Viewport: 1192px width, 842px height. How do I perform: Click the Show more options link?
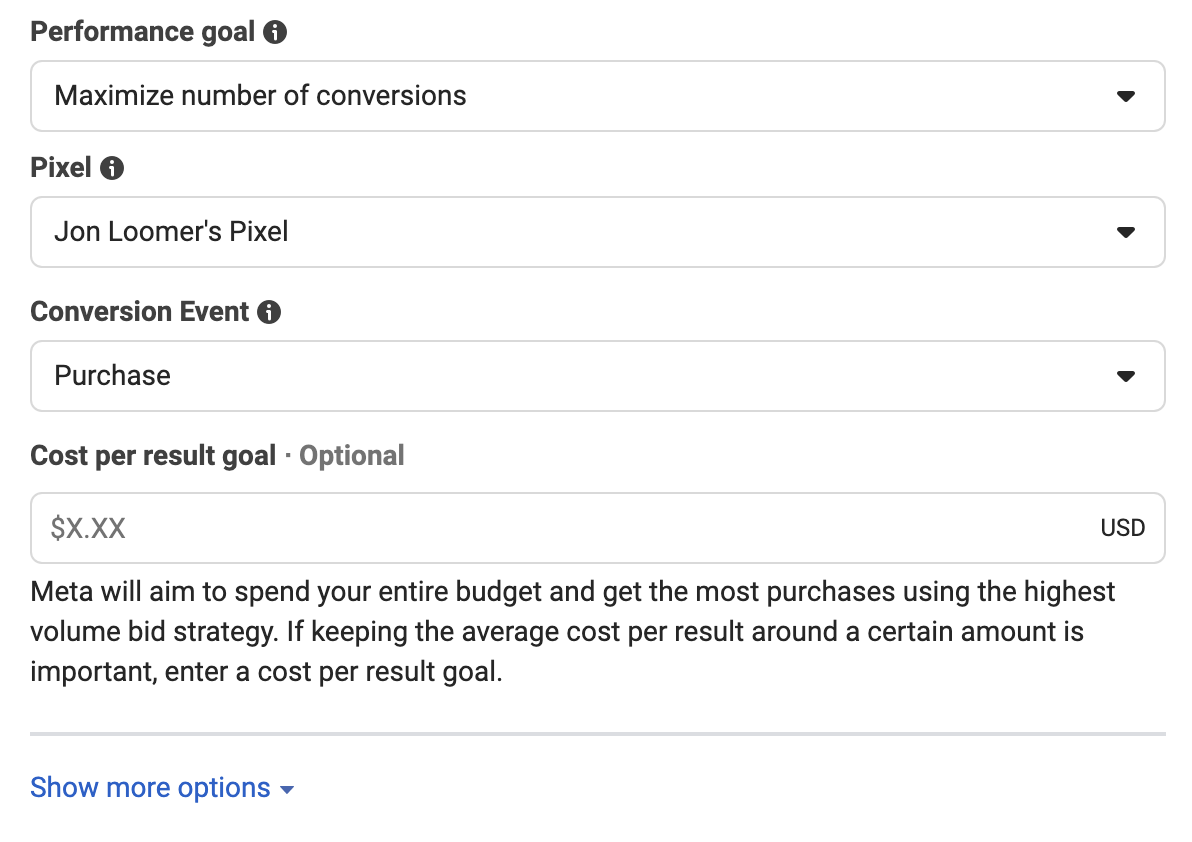coord(151,788)
